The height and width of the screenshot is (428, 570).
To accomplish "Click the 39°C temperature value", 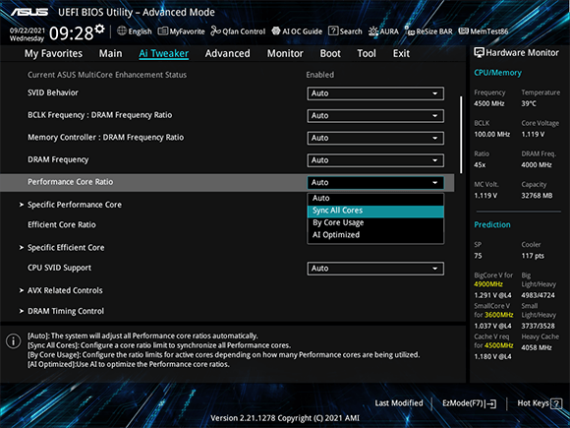I will click(529, 104).
